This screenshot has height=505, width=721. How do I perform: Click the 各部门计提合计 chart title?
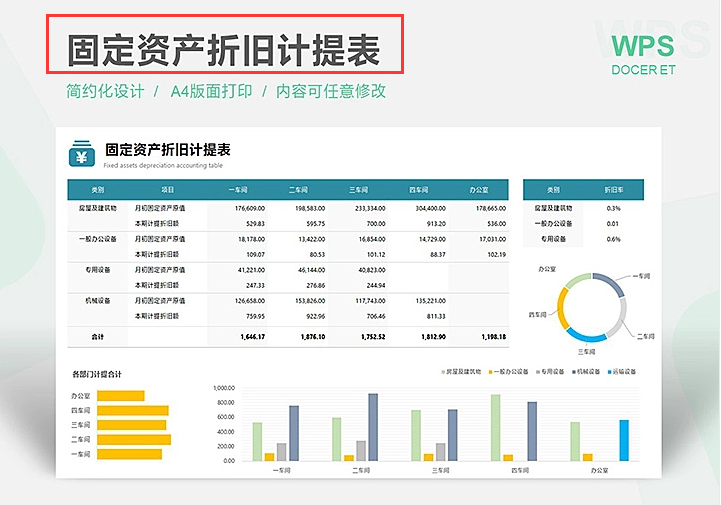pyautogui.click(x=97, y=374)
